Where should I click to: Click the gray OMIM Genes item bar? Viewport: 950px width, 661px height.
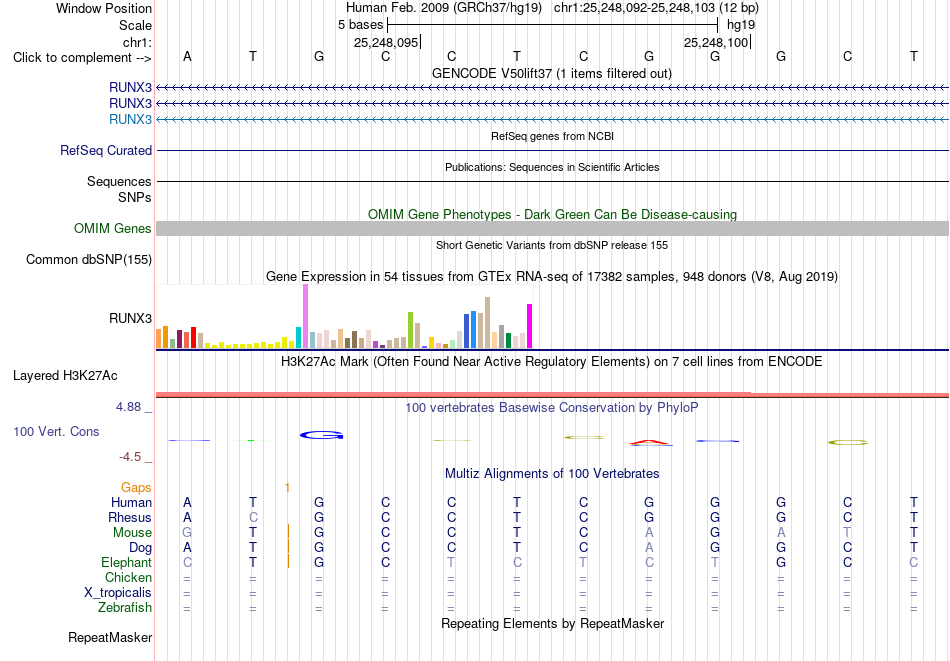click(552, 228)
